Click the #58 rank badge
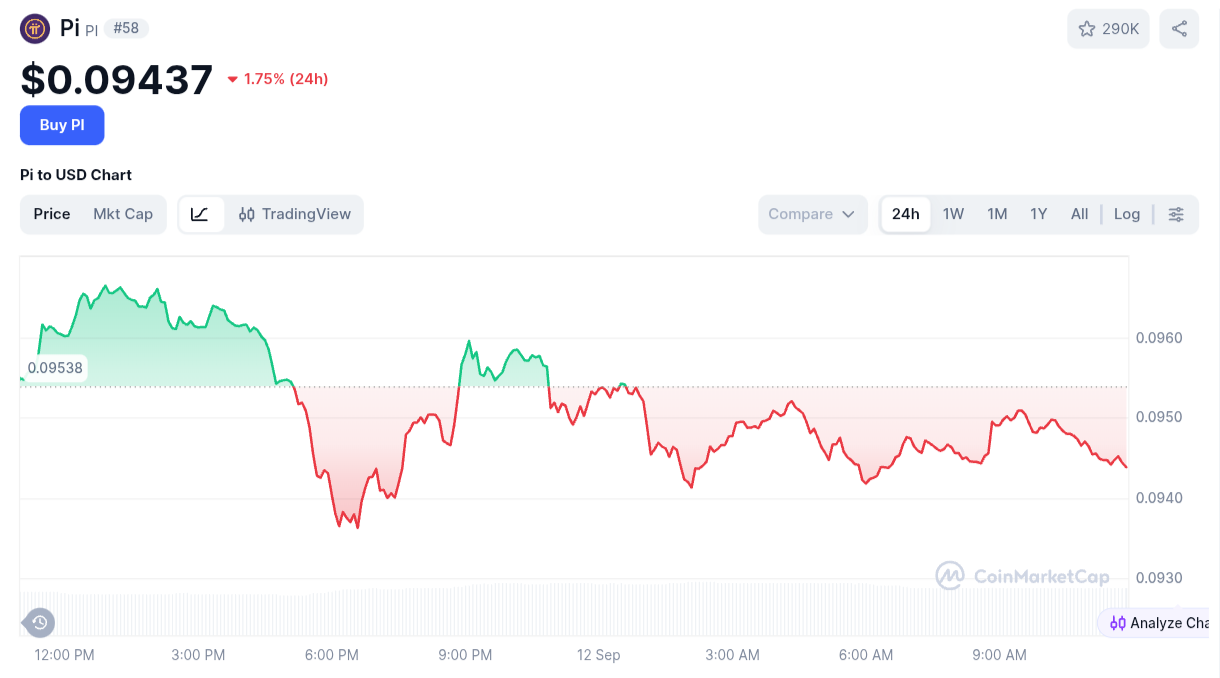1220x678 pixels. point(126,28)
